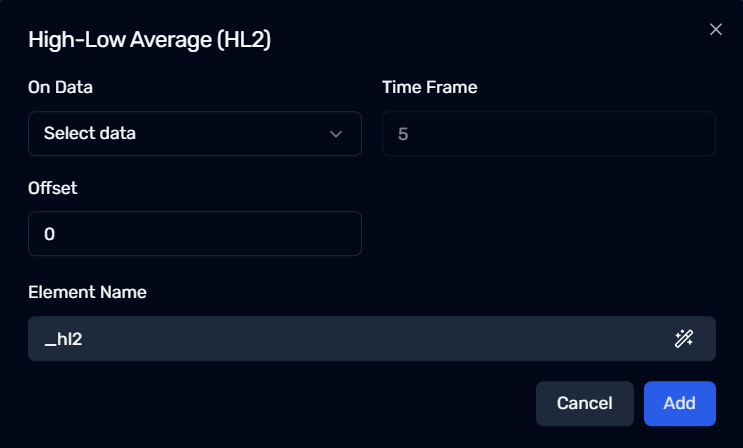The height and width of the screenshot is (448, 743).
Task: Click the High-Low Average (HL2) title
Action: tap(149, 39)
